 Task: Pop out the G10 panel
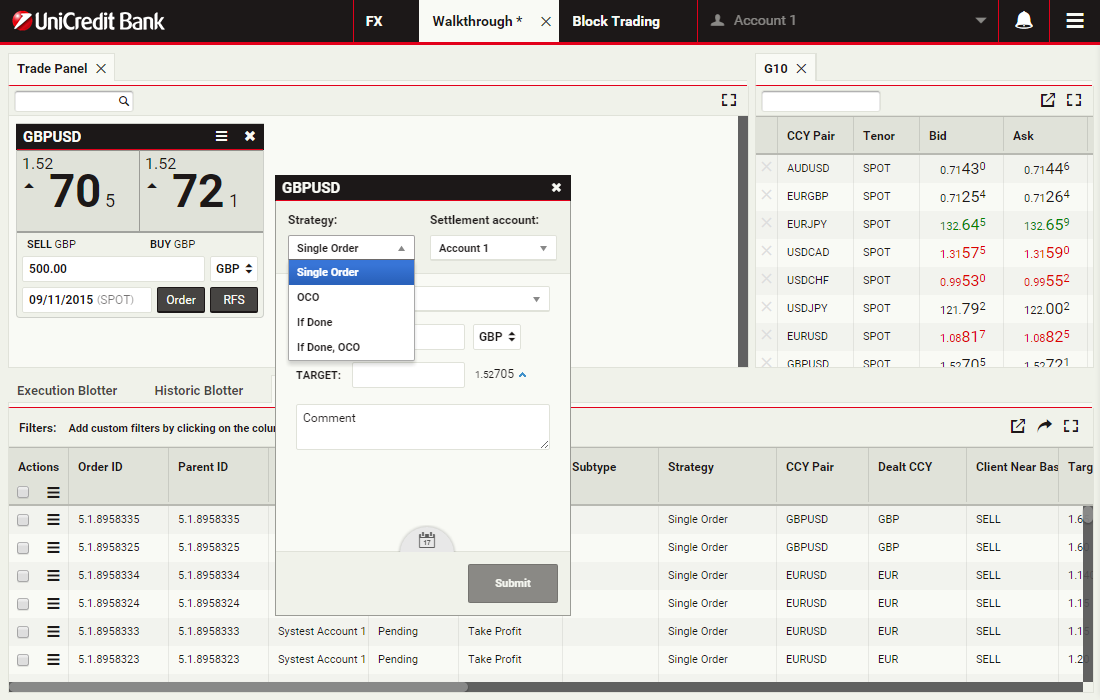pyautogui.click(x=1047, y=100)
